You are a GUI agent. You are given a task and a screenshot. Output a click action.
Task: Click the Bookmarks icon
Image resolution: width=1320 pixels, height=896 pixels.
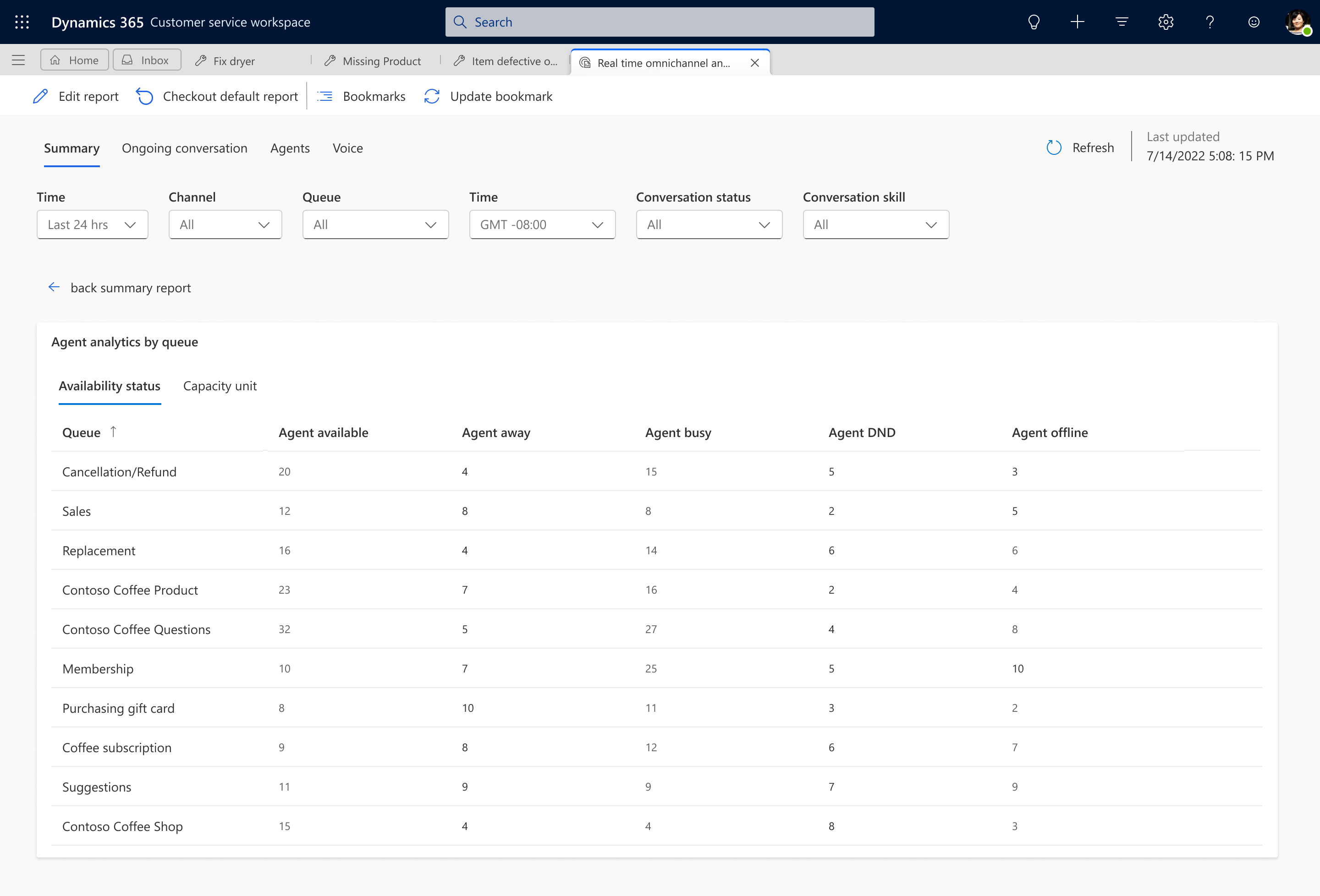tap(325, 96)
